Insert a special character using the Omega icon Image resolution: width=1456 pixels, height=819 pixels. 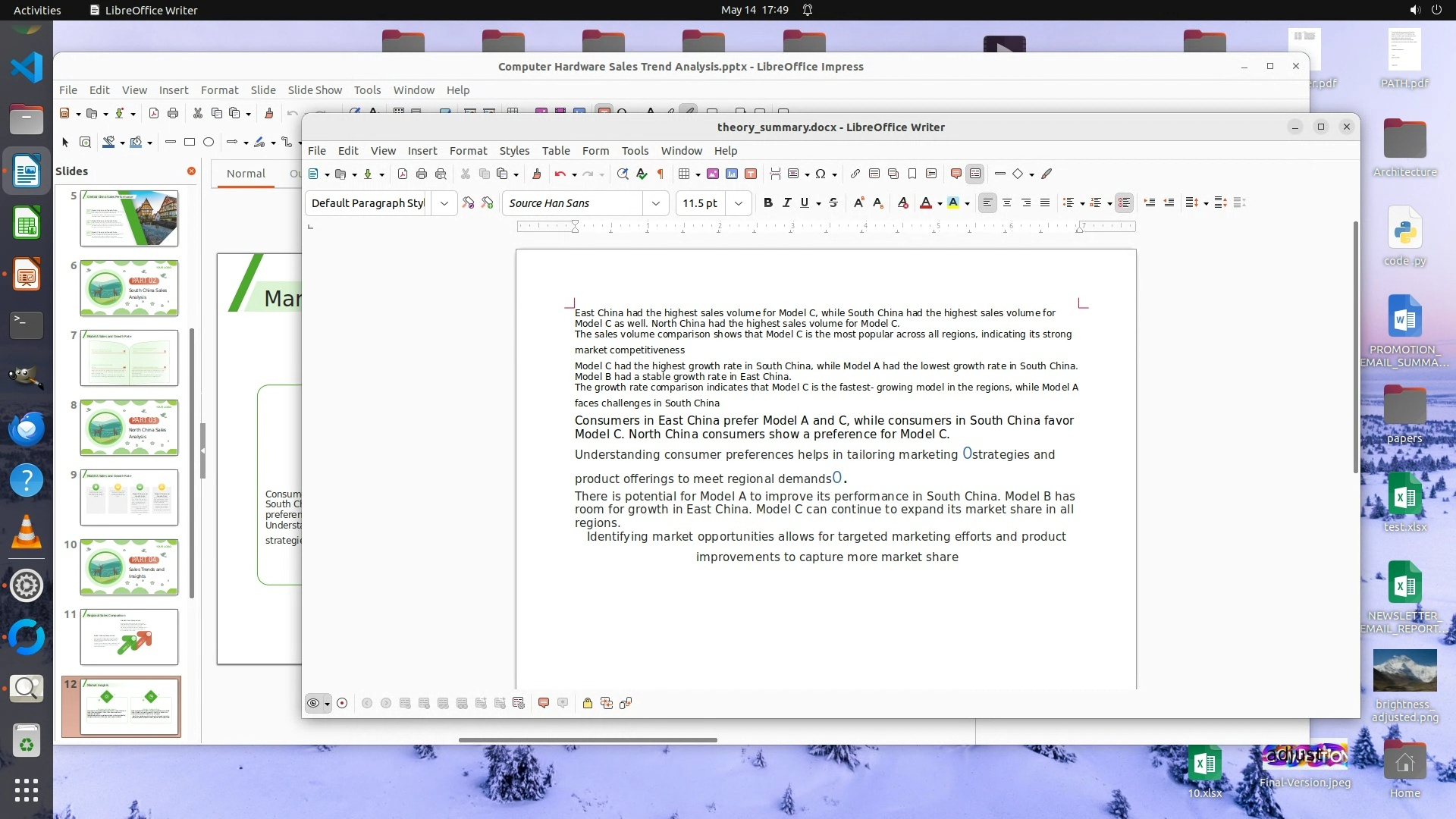pyautogui.click(x=820, y=174)
